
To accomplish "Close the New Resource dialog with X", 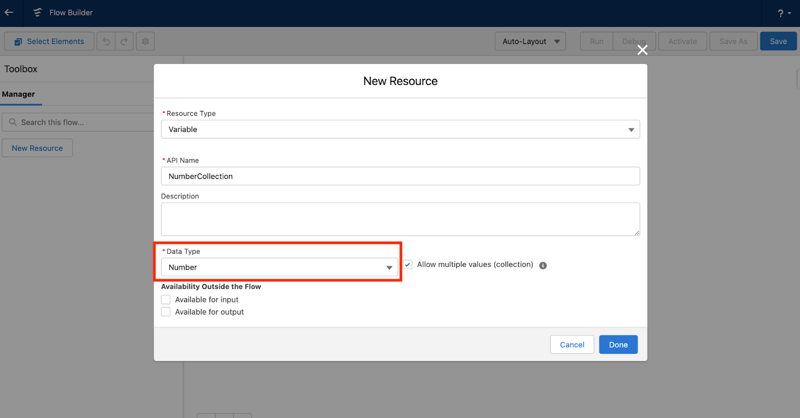I will click(642, 50).
